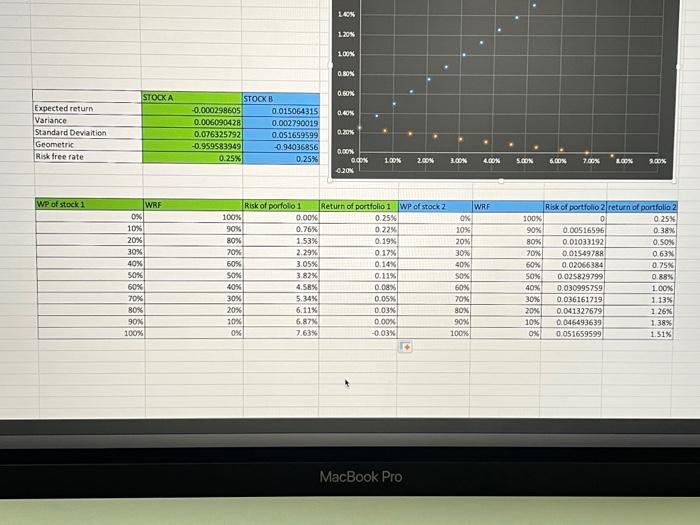Select portfolio 2 risk cell 0.00516596
Viewport: 700px width, 525px height.
click(x=574, y=231)
